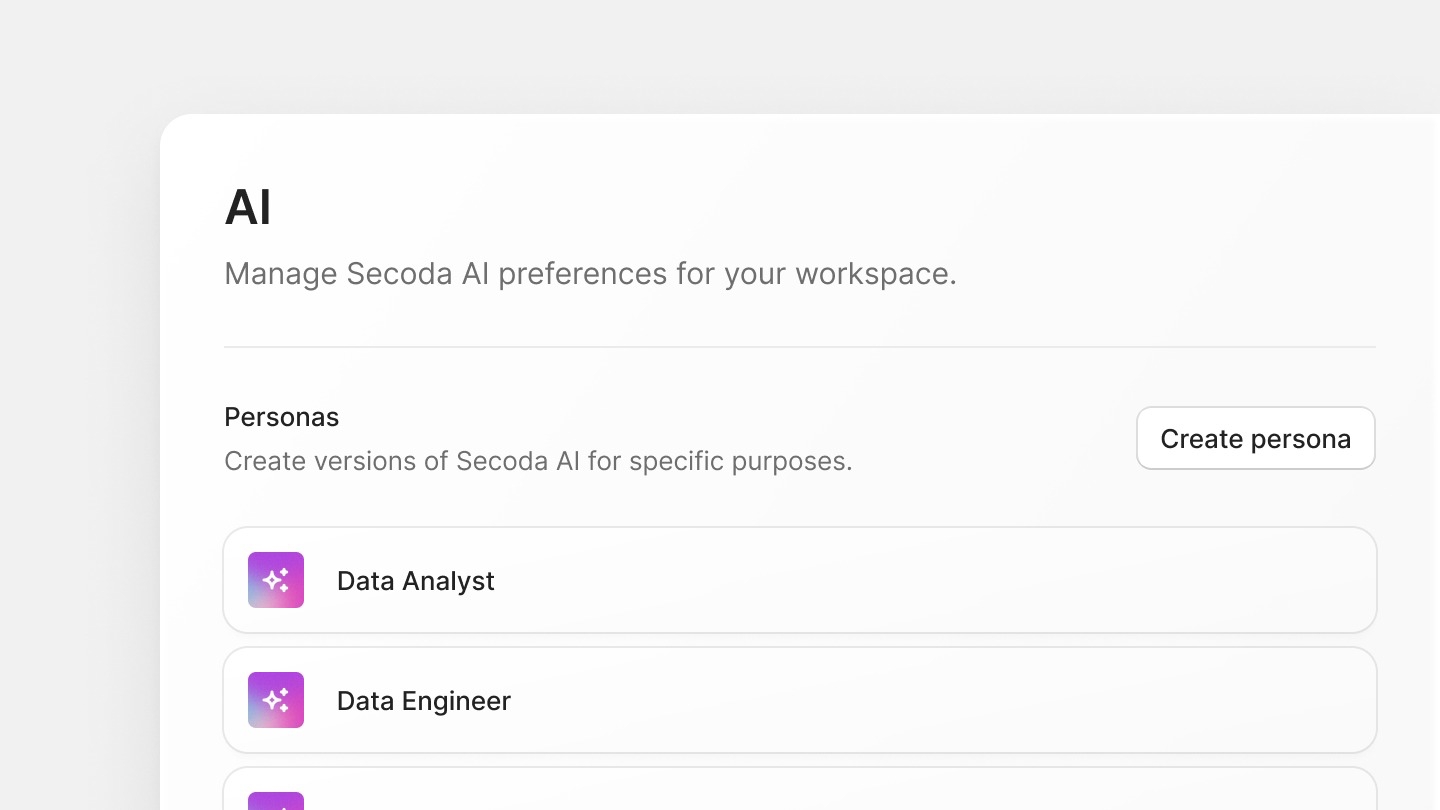Image resolution: width=1440 pixels, height=810 pixels.
Task: Click the Data Analyst sparkle icon
Action: coord(276,580)
